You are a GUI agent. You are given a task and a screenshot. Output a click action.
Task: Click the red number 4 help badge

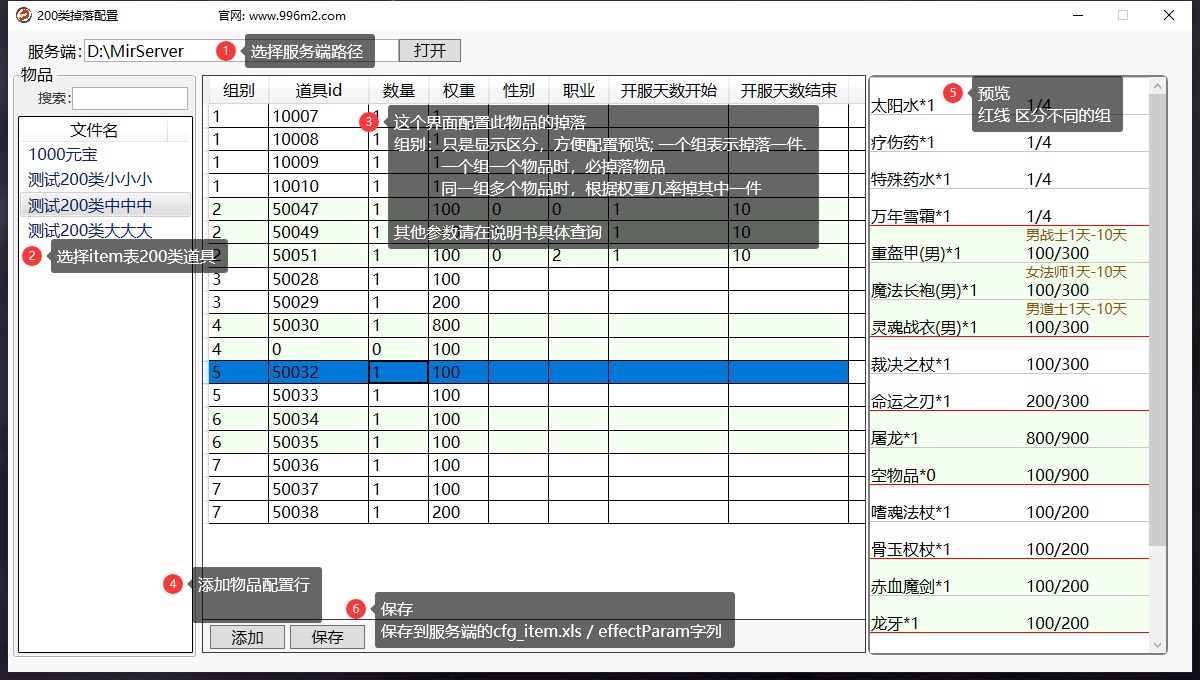pos(172,584)
